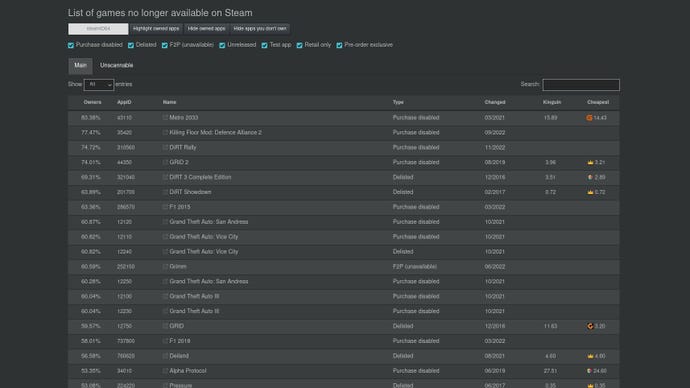The image size is (690, 388).
Task: Focus the steamID64 input field
Action: tap(98, 29)
